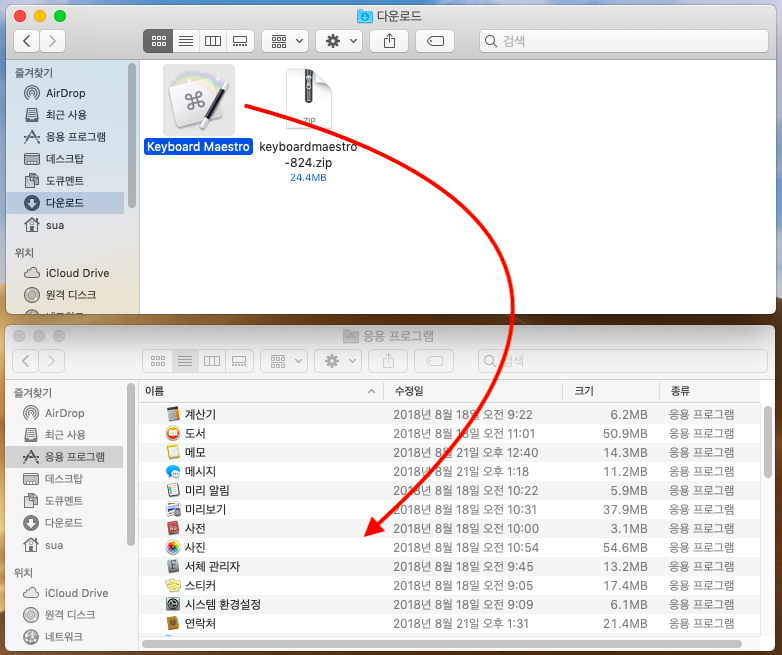782x655 pixels.
Task: Go back in the Downloads window
Action: (x=26, y=41)
